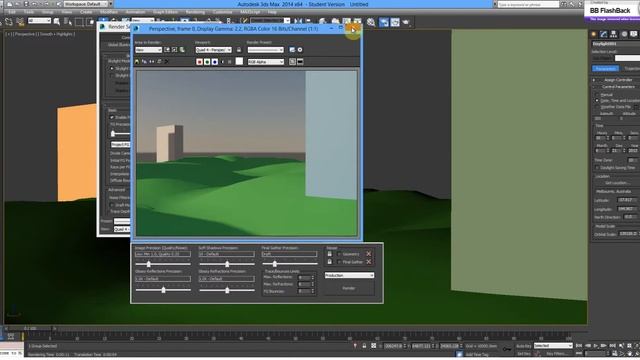Open the Customize menu
The width and height of the screenshot is (640, 360).
tap(222, 12)
